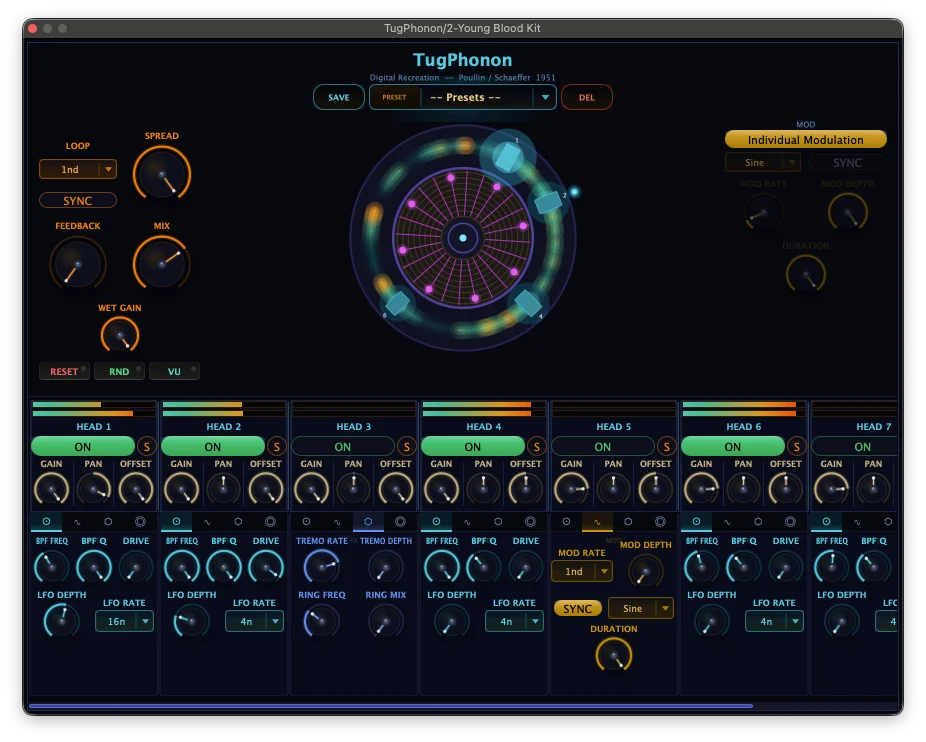Image resolution: width=926 pixels, height=742 pixels.
Task: Select the rings icon on Head 1
Action: tap(139, 521)
